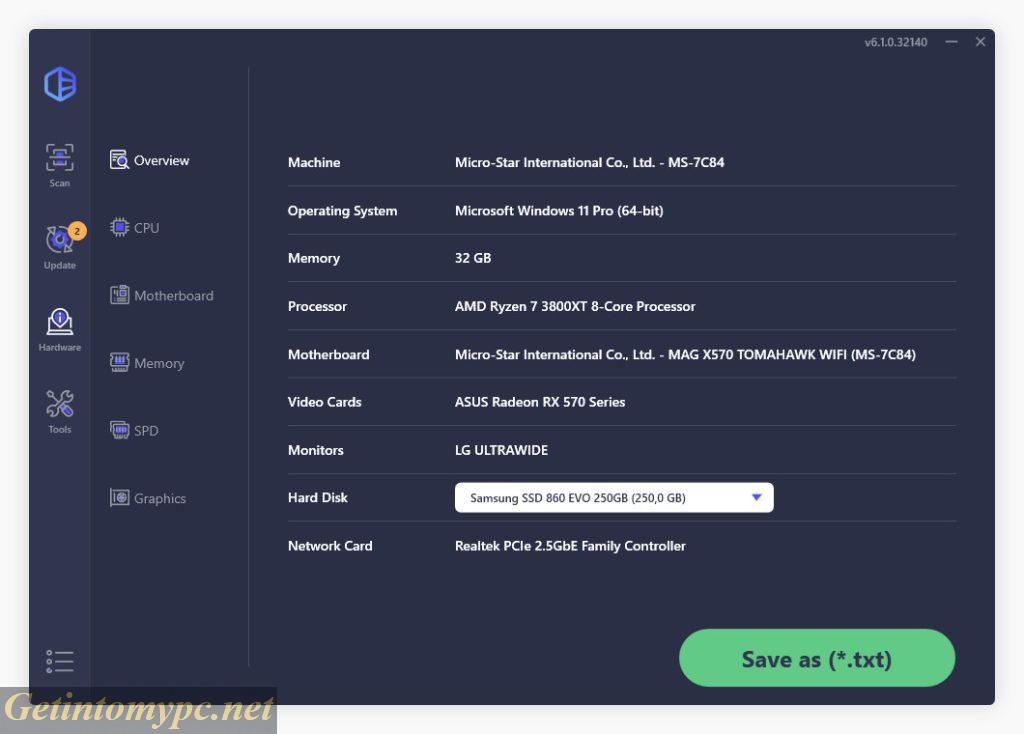Switch to the CPU tab label
Viewport: 1024px width, 734px height.
(x=146, y=228)
